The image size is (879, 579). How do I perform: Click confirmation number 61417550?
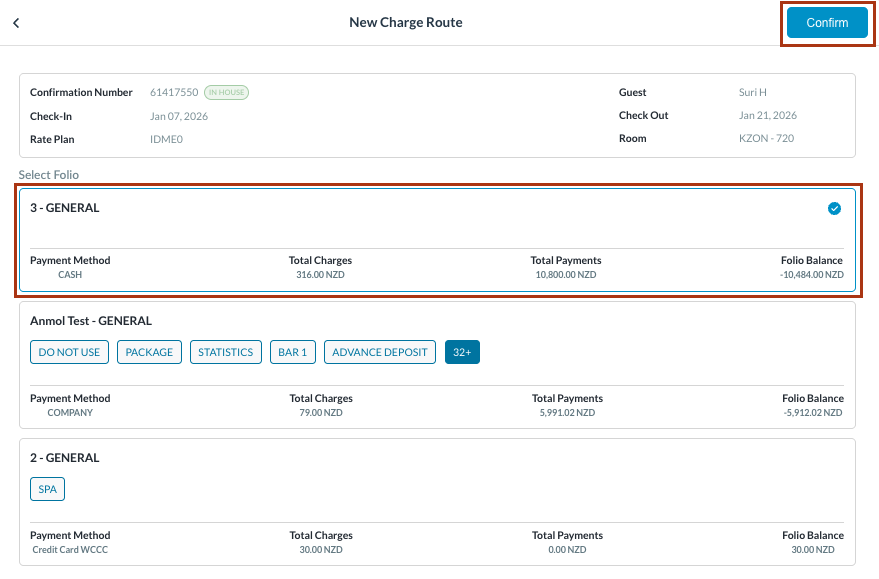[174, 93]
